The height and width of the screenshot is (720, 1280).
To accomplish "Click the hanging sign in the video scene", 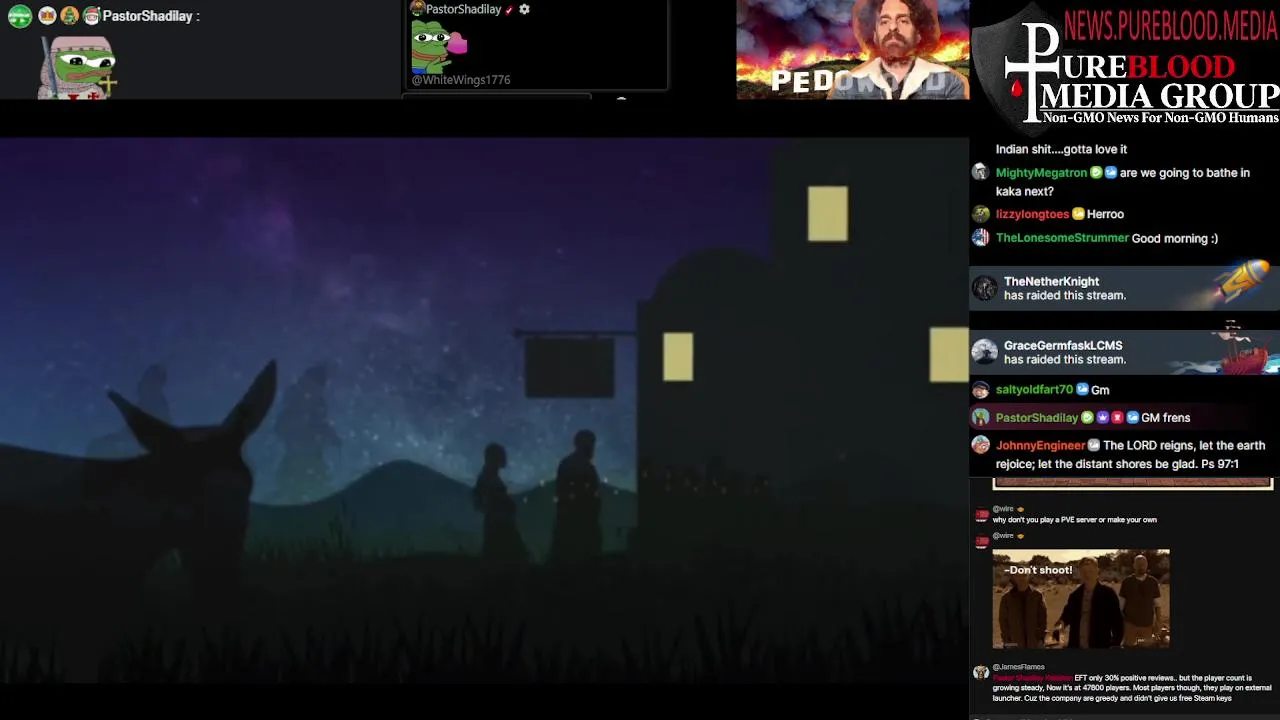I will pos(570,367).
